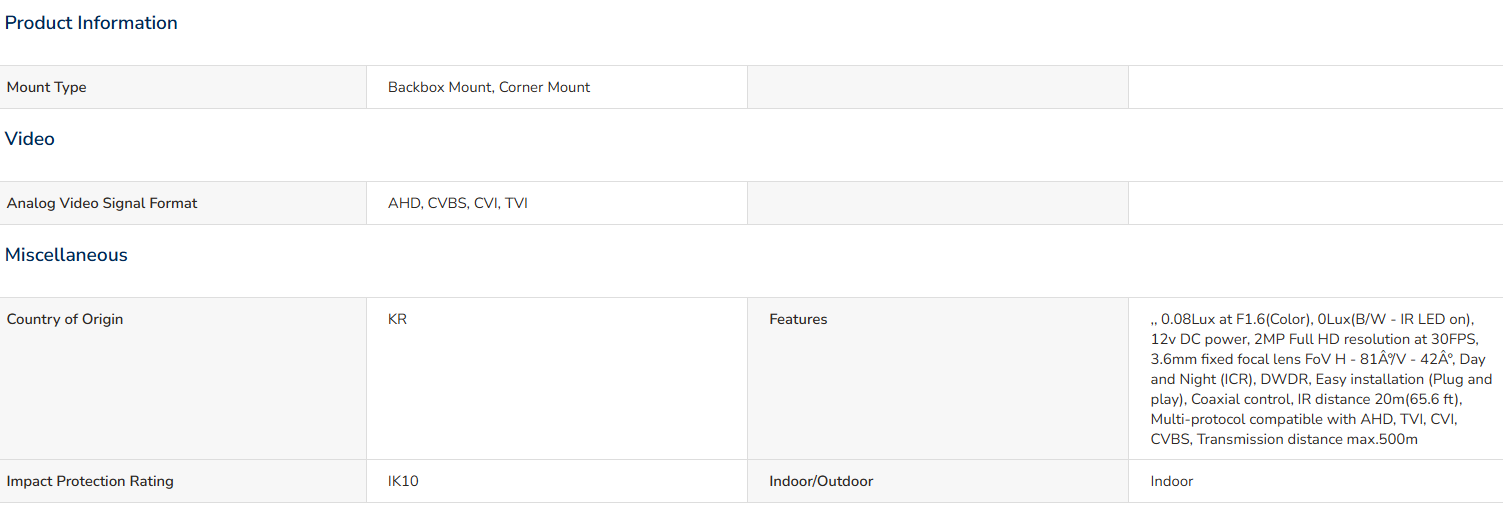Click the features description text starting 0.08Lux
This screenshot has width=1503, height=516.
tap(1321, 379)
